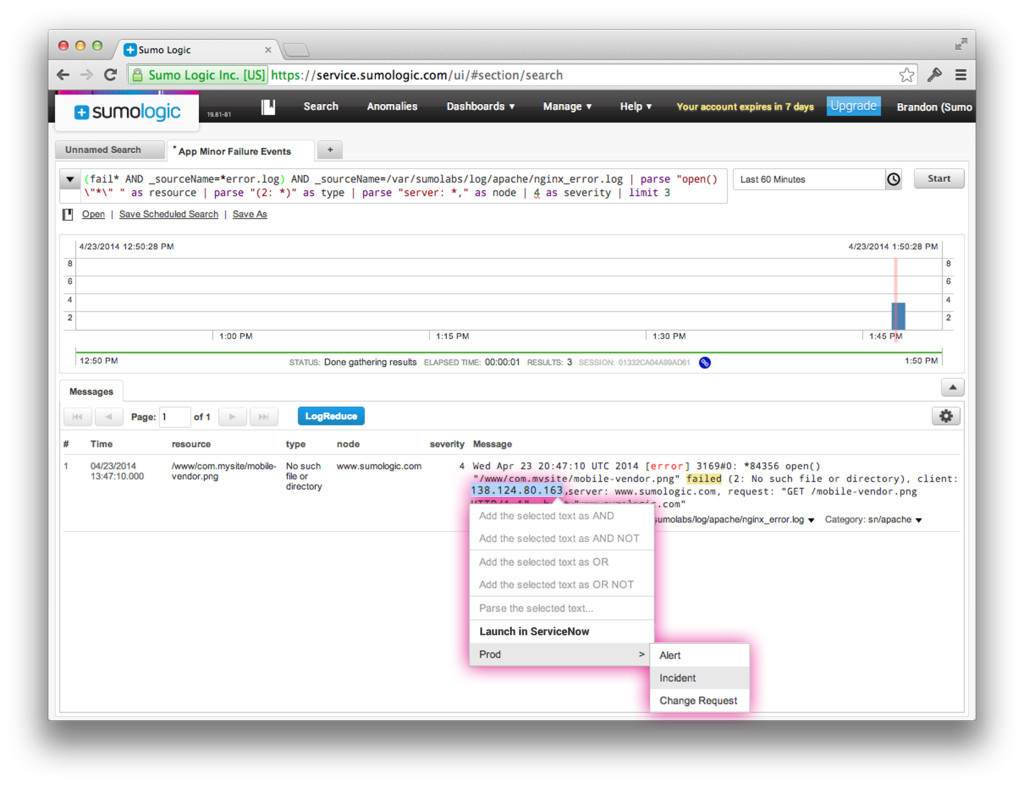This screenshot has height=790, width=1024.
Task: Select the Messages tab
Action: pyautogui.click(x=91, y=392)
